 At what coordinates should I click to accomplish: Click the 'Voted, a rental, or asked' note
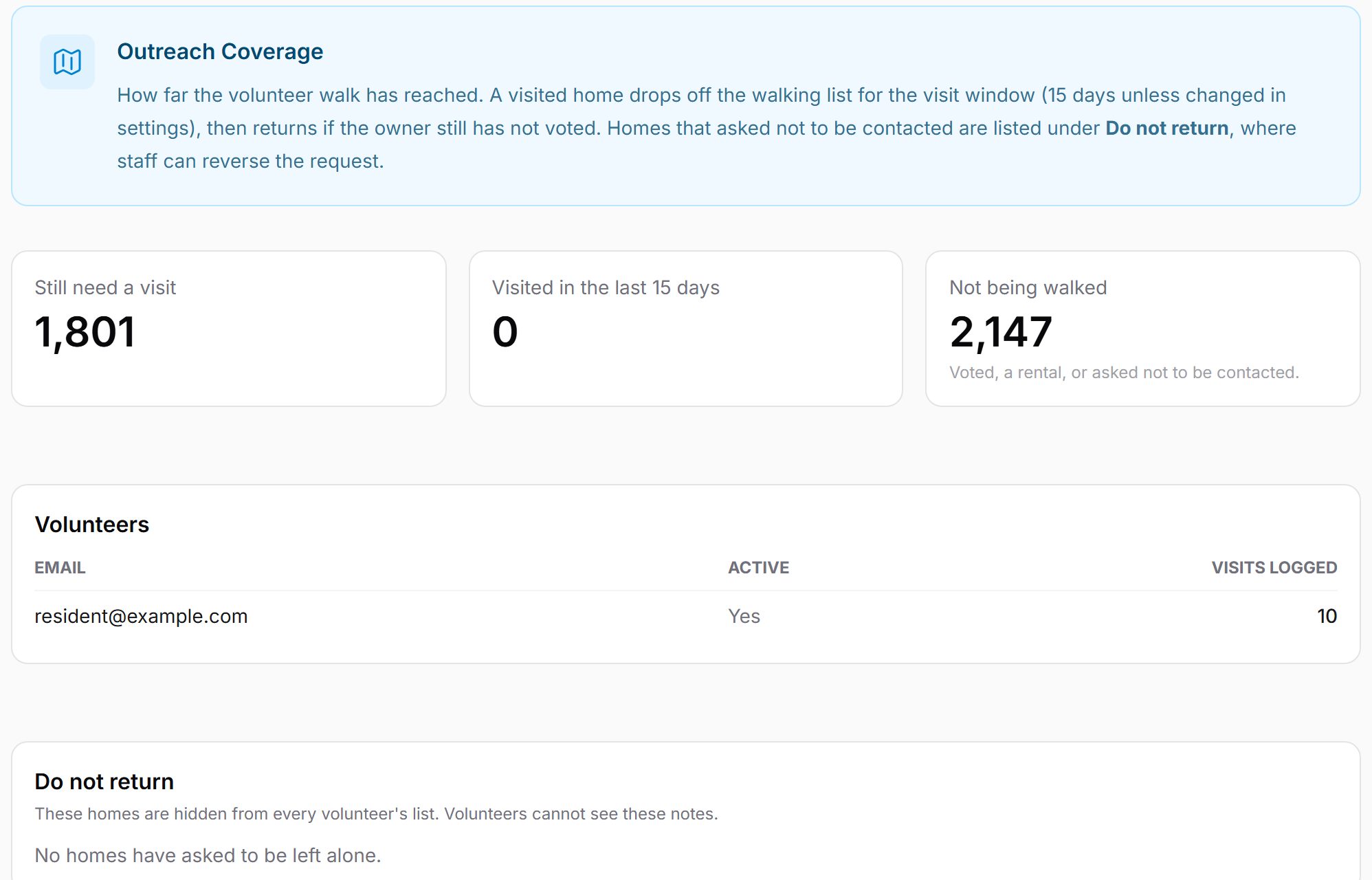[x=1124, y=372]
